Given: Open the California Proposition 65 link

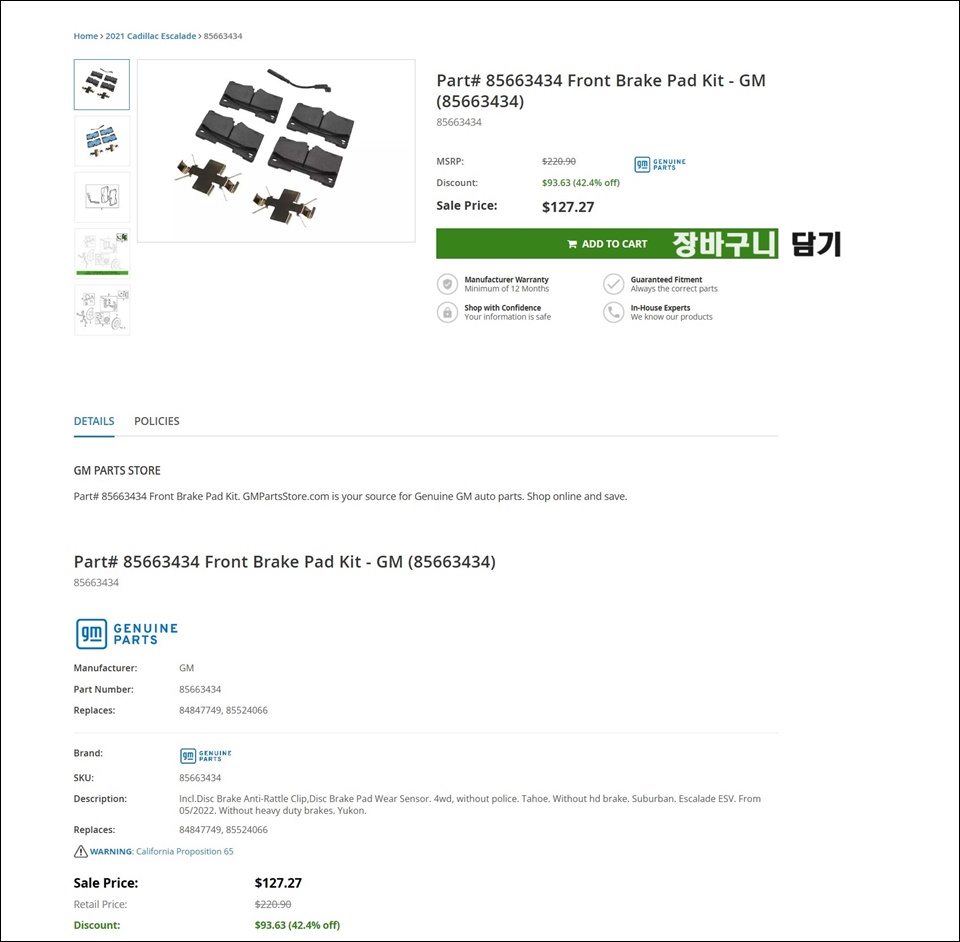Looking at the screenshot, I should 184,851.
